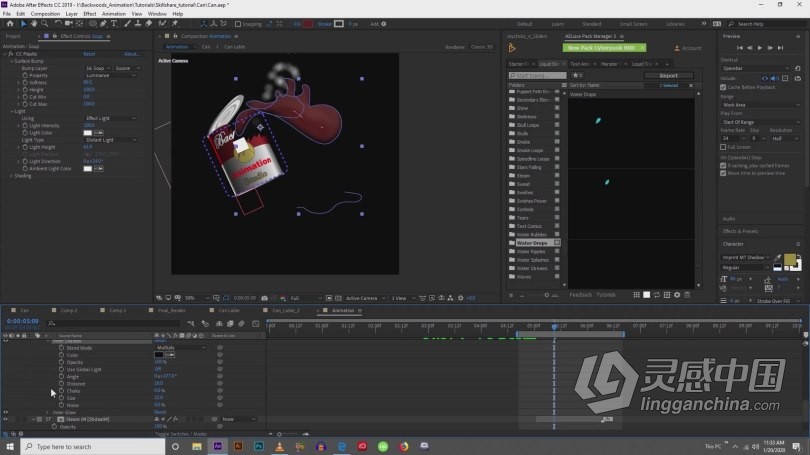This screenshot has height=455, width=810.
Task: Open Illustrator from the Windows taskbar
Action: (x=238, y=446)
